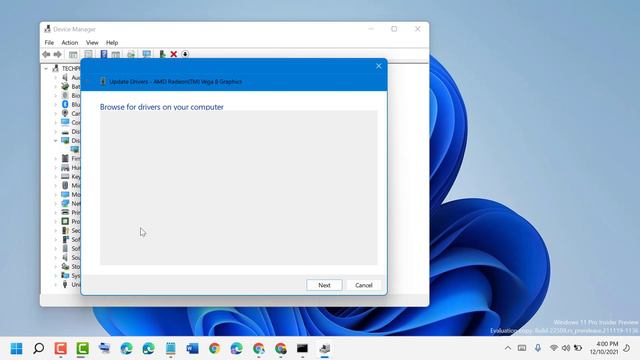Screen dimensions: 640x360
Task: Click the red Camtasia icon on the taskbar
Action: [60, 349]
